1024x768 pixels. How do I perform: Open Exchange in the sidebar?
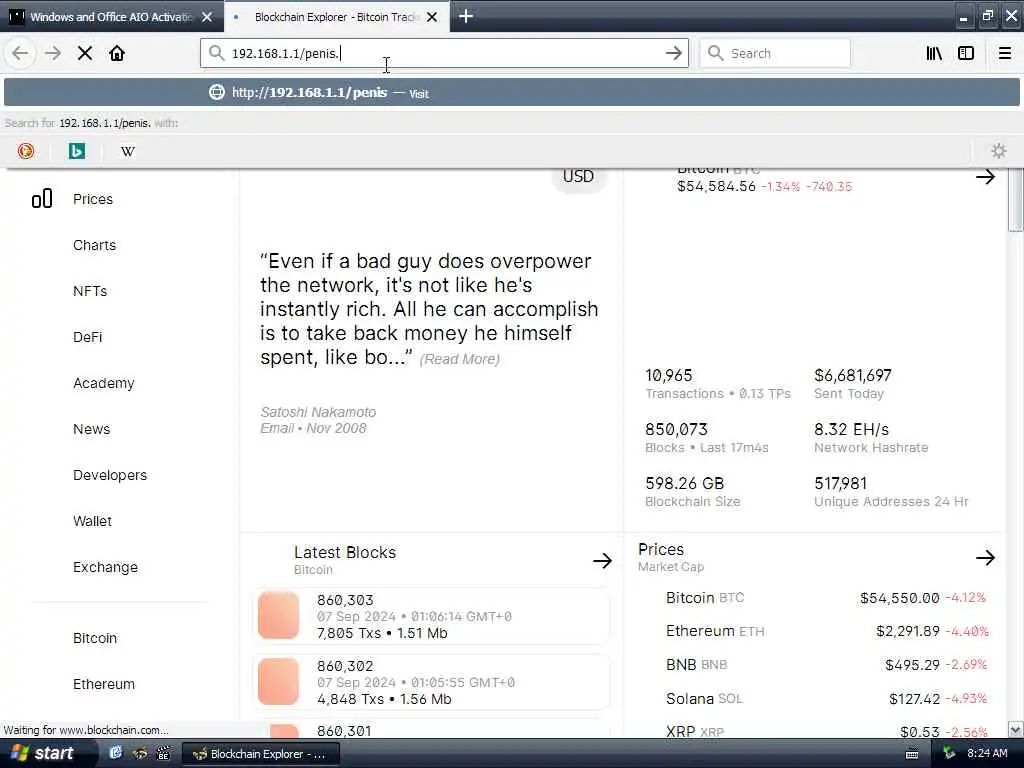[105, 568]
